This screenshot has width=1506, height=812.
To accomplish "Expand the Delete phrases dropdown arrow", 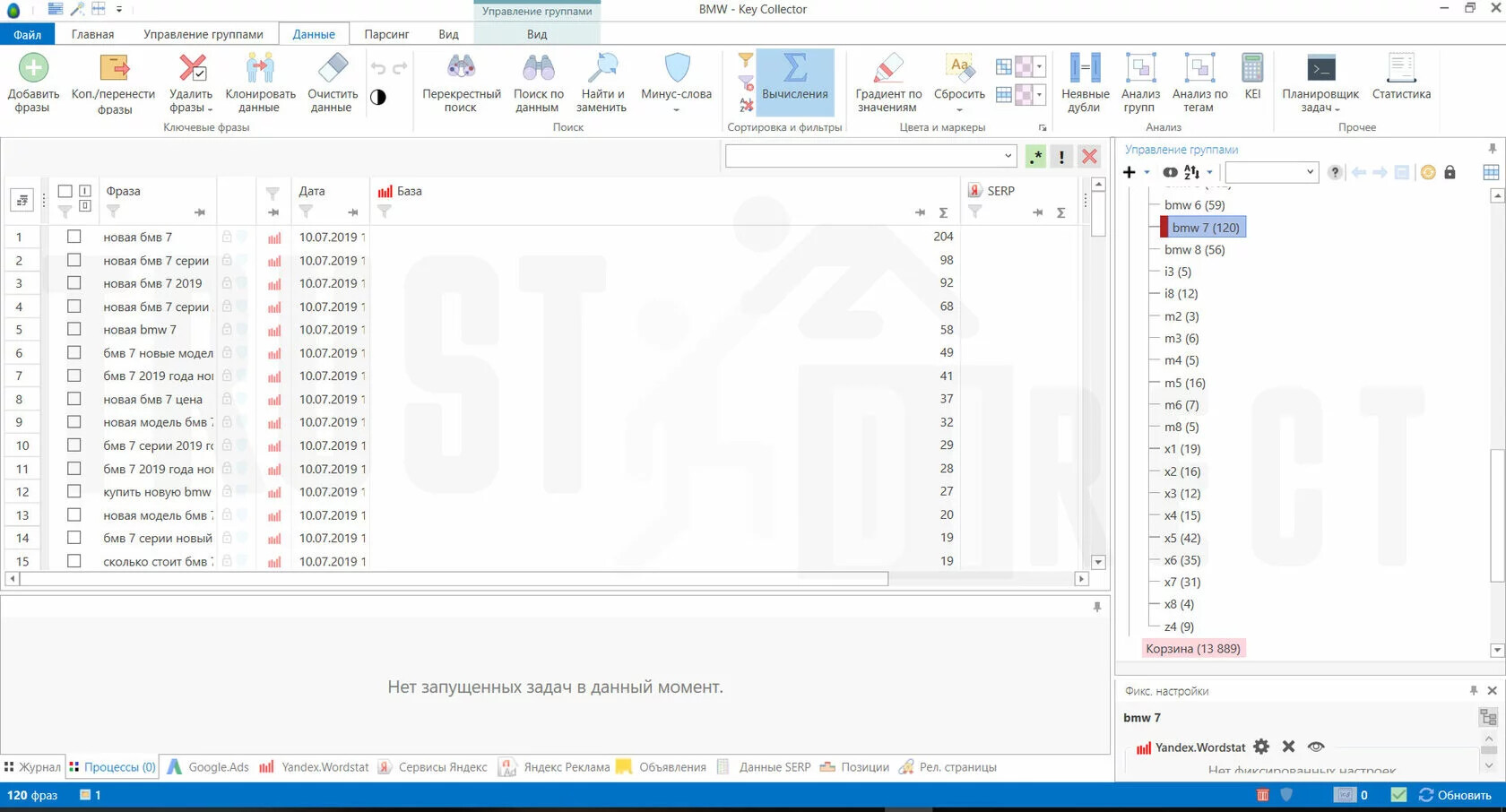I will [x=210, y=109].
